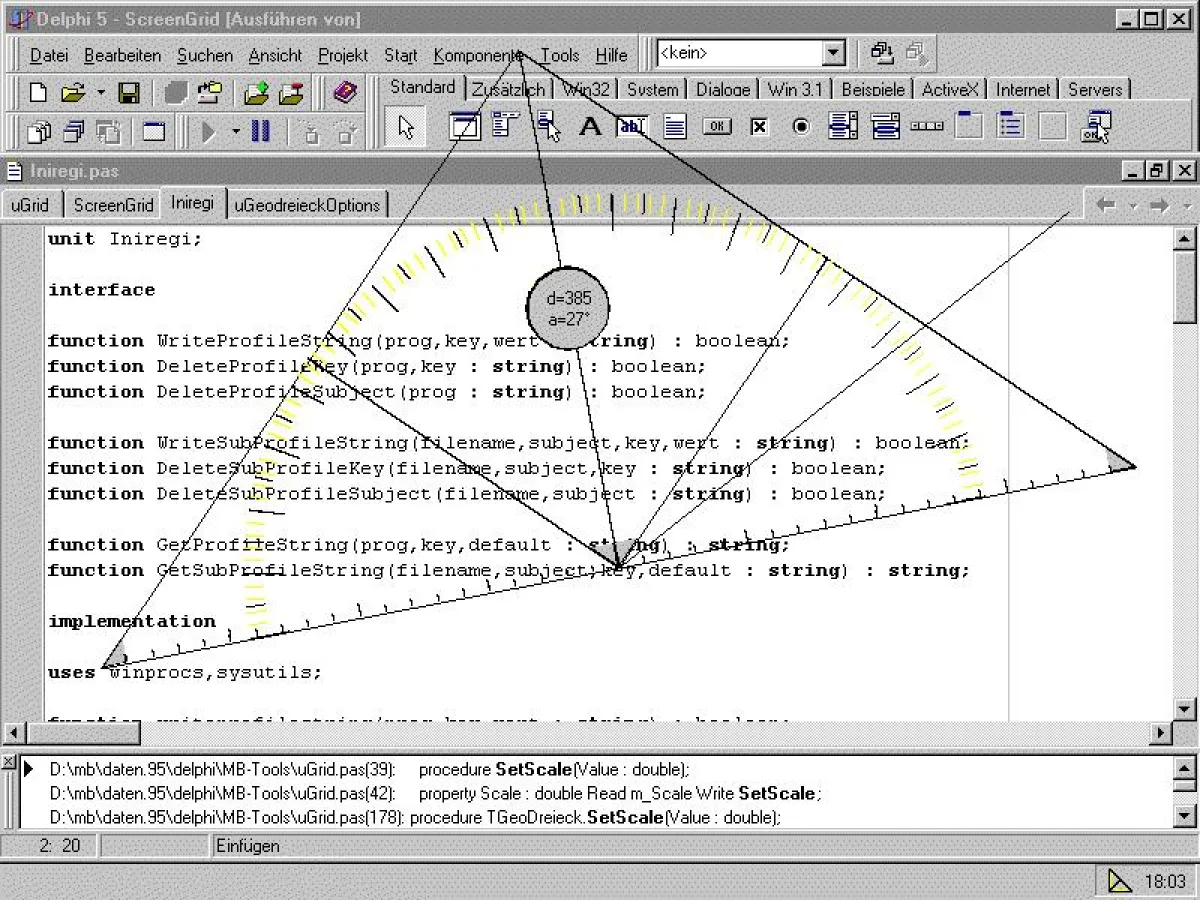Open the <kein> desktop layout dropdown
This screenshot has height=900, width=1200.
[x=833, y=52]
